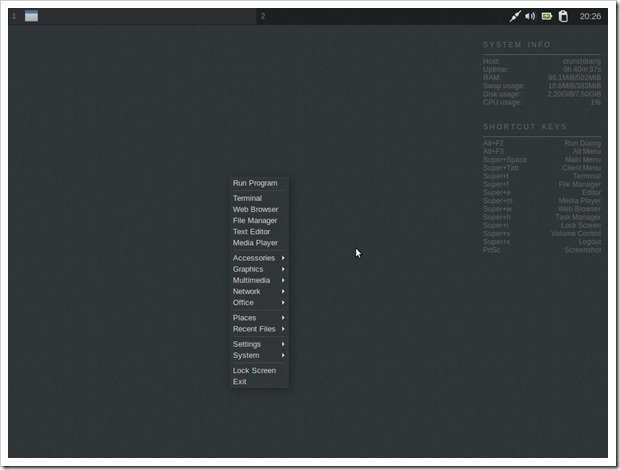Expand the Settings submenu
Screen dimensions: 620x470
(x=259, y=344)
